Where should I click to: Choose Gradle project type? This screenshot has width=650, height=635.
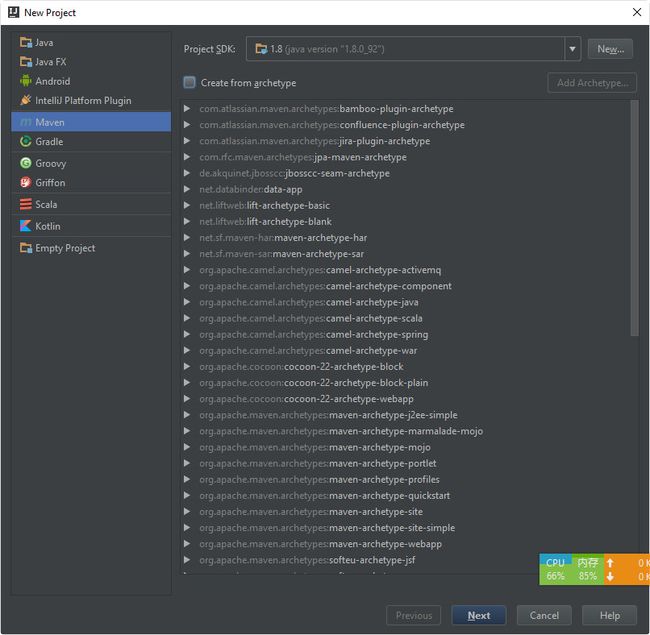(91, 141)
